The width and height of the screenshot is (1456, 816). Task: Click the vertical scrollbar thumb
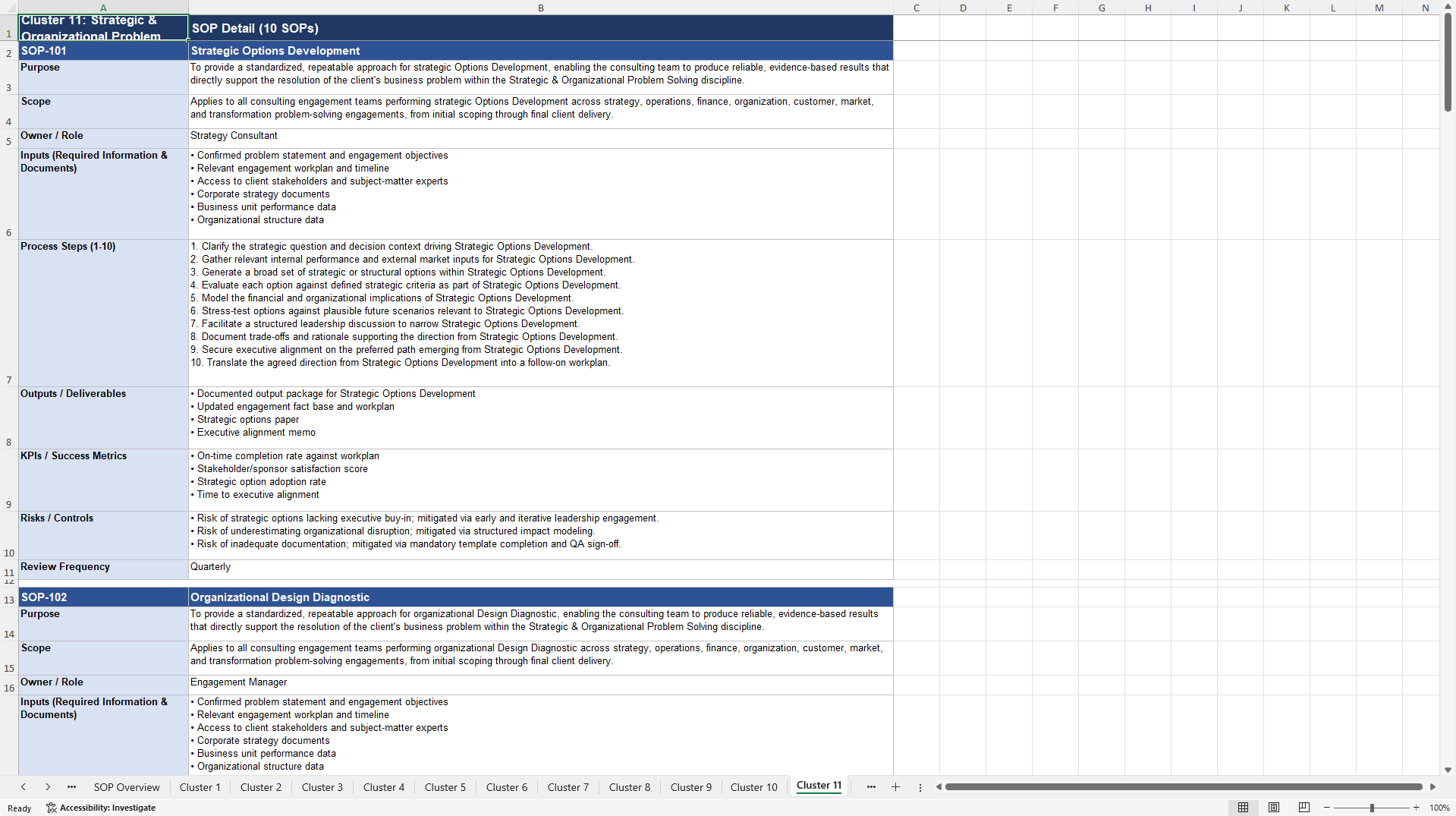1448,62
